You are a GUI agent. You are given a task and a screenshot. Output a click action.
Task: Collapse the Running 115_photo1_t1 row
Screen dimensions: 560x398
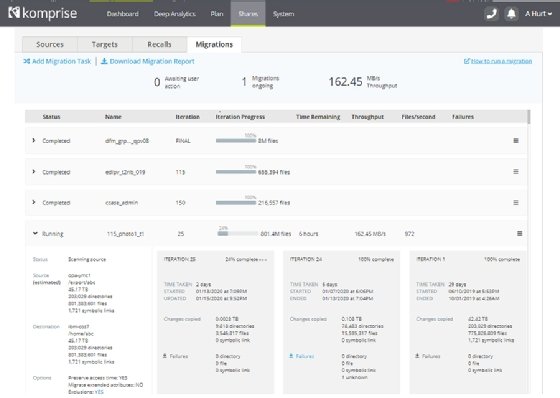coord(35,233)
